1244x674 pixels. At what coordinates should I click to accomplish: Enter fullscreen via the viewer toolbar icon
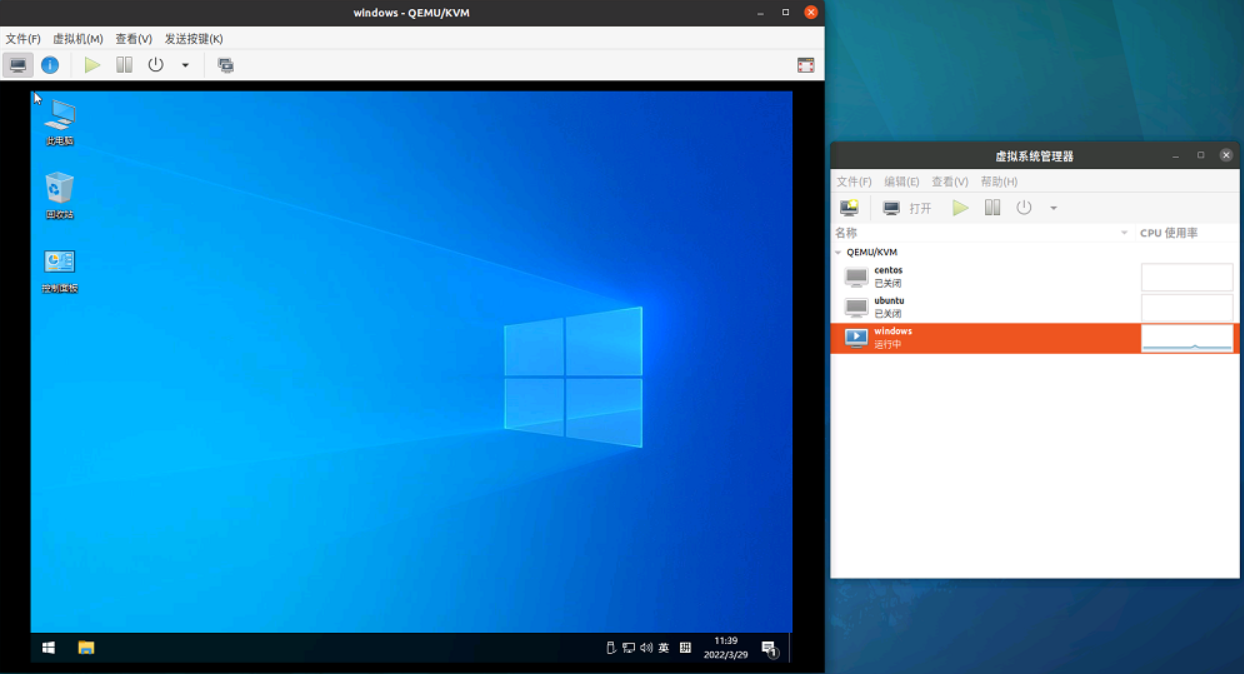point(805,64)
